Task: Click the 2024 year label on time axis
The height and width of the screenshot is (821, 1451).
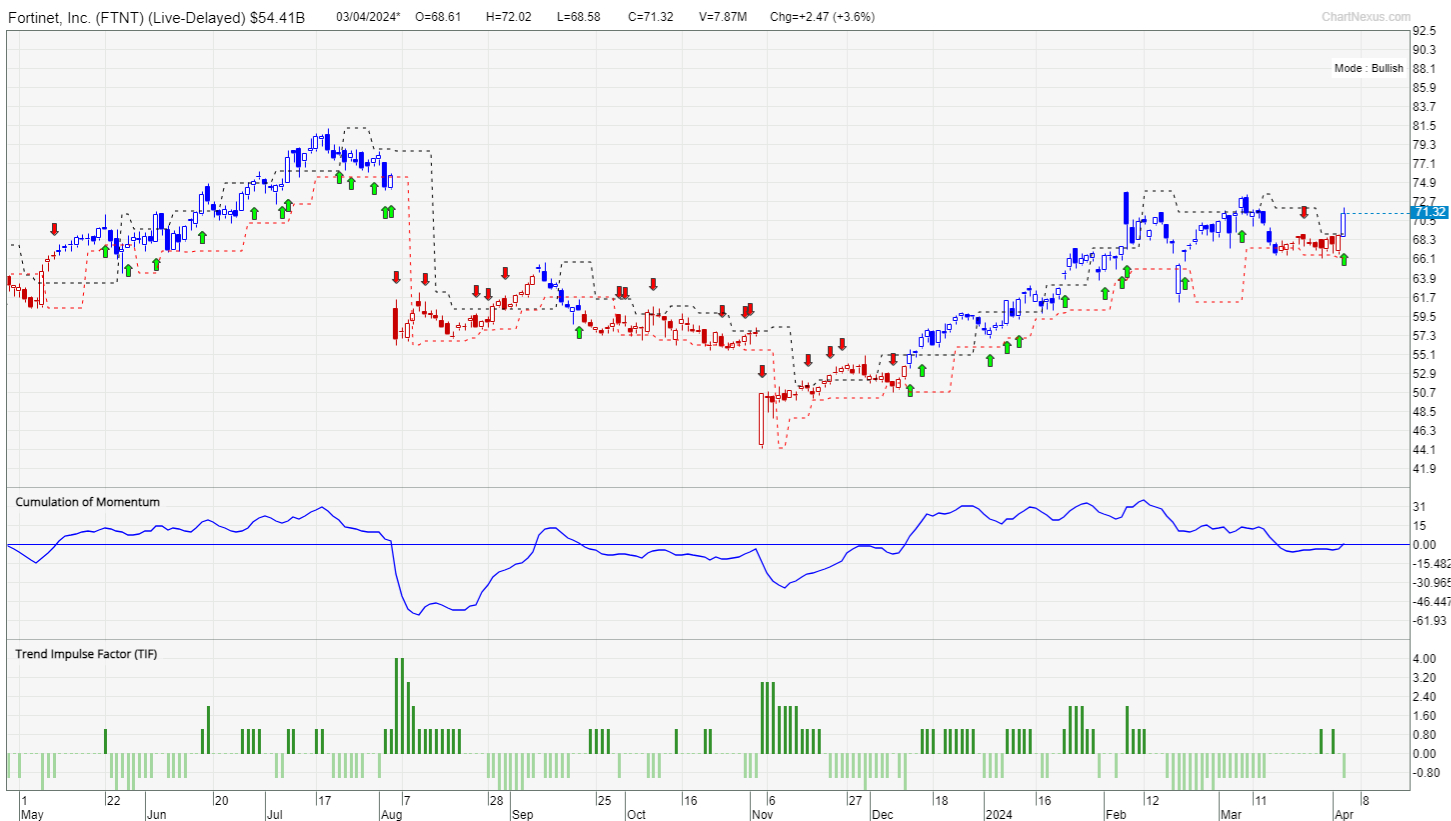Action: 997,815
